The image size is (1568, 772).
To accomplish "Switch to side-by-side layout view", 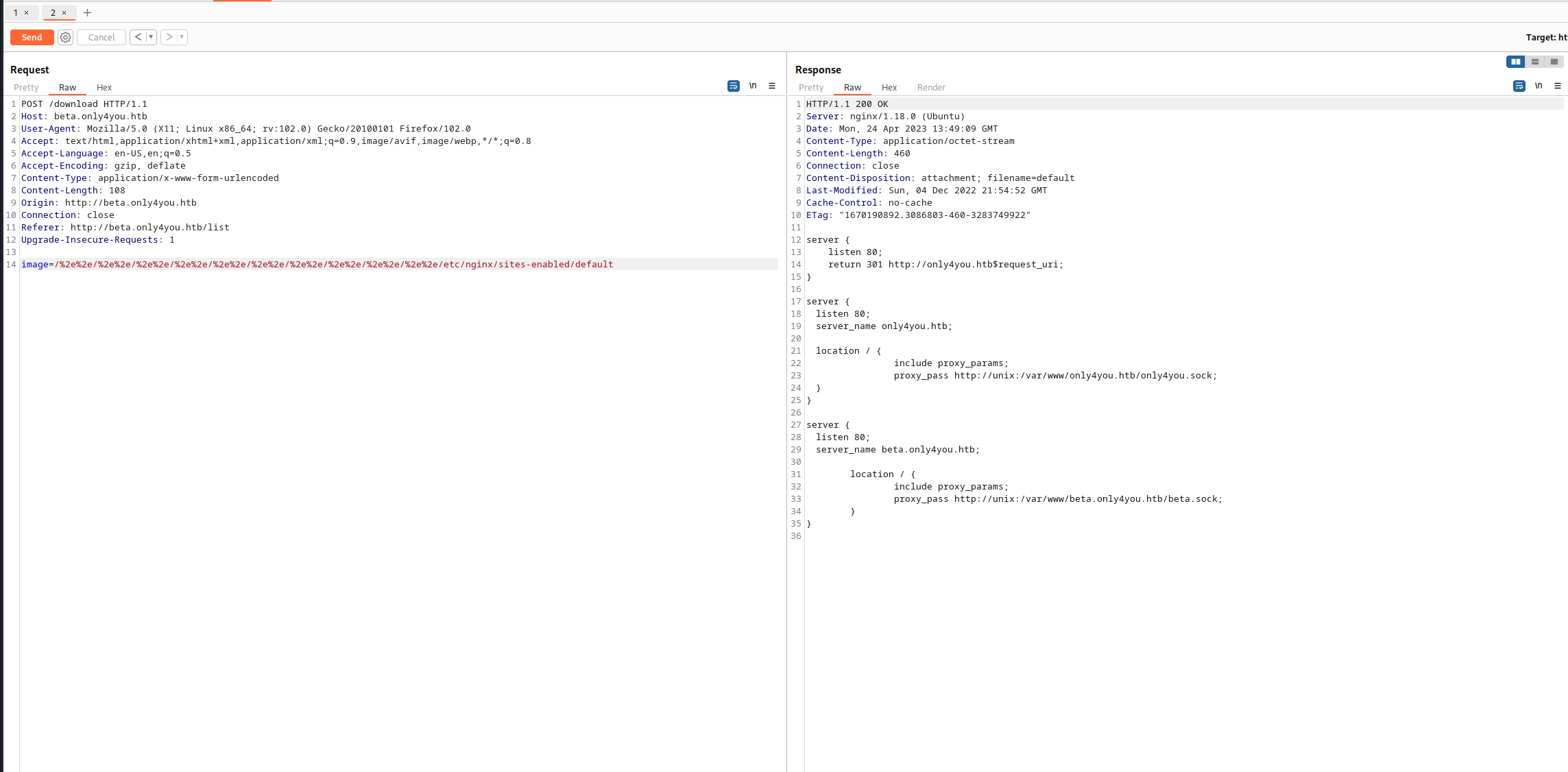I will 1515,62.
